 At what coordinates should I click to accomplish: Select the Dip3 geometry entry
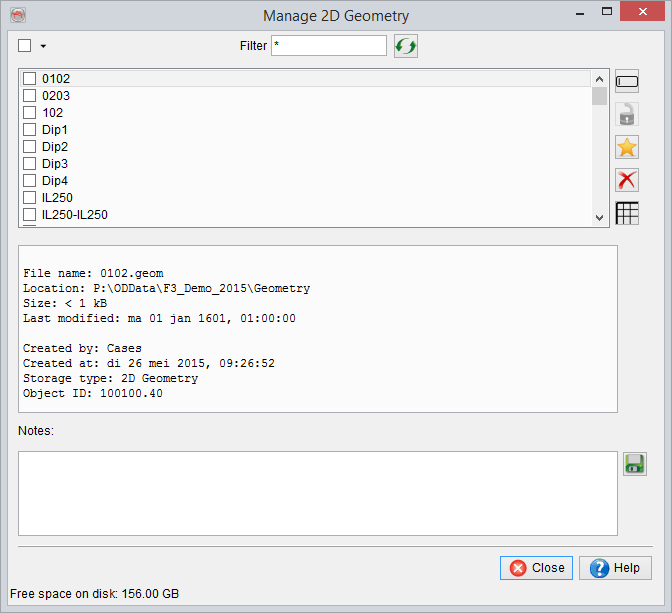pos(55,164)
